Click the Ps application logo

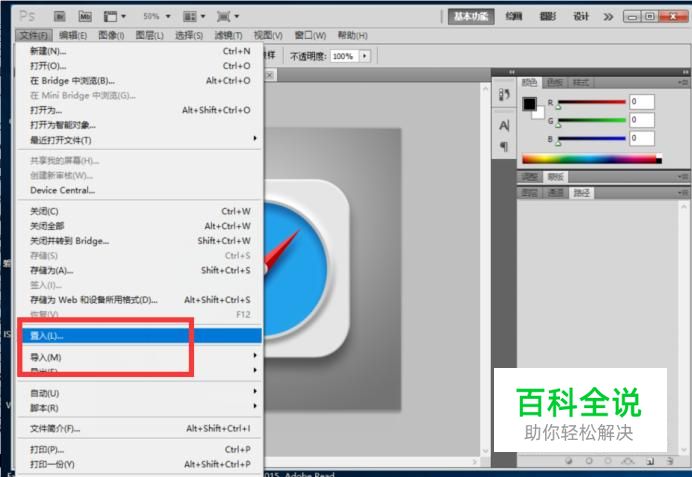click(x=27, y=16)
